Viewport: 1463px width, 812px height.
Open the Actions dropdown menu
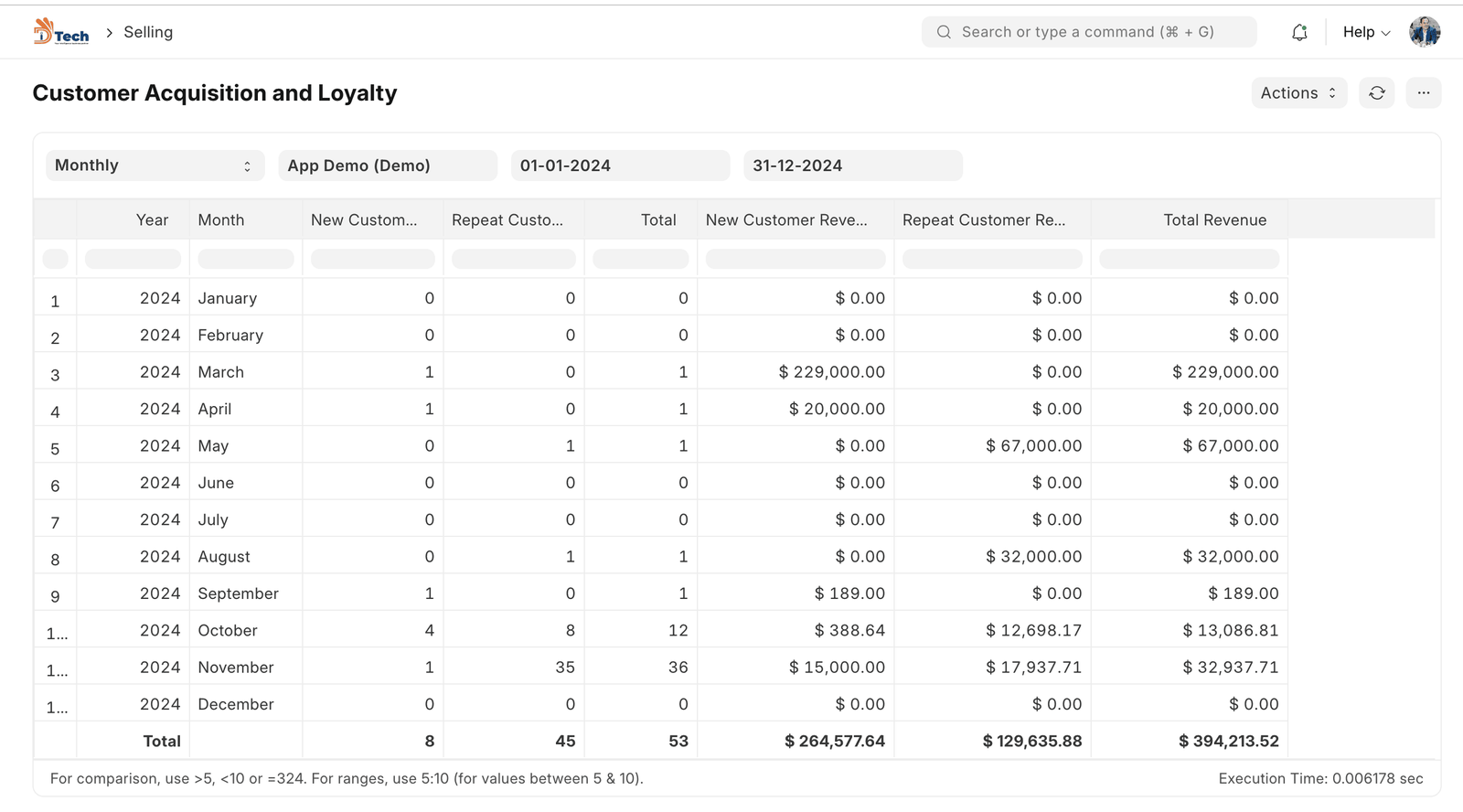point(1297,92)
